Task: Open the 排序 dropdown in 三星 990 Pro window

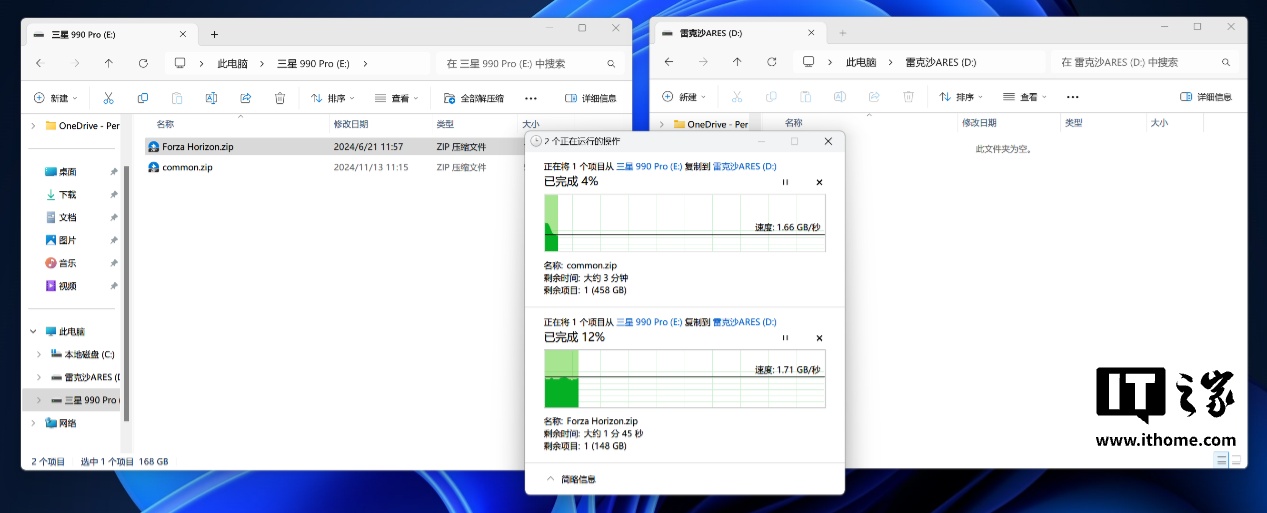Action: coord(329,98)
